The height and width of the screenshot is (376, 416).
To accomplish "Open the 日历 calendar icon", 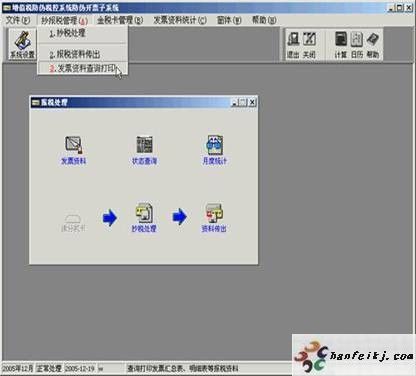I will 357,45.
